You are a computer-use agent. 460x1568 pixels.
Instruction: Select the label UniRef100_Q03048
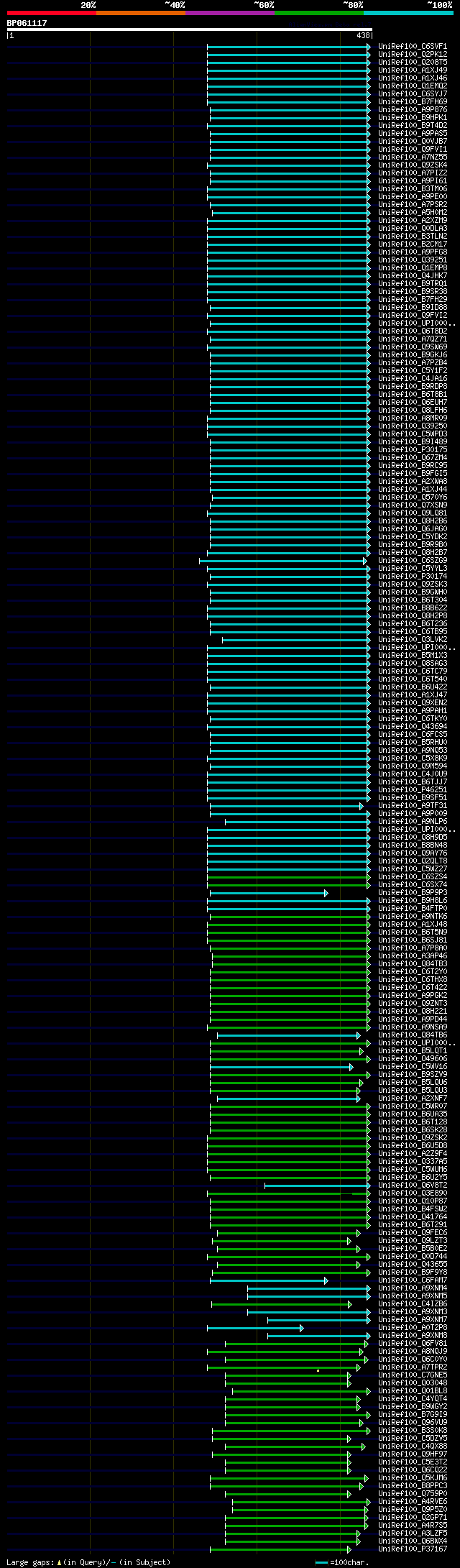[413, 1383]
